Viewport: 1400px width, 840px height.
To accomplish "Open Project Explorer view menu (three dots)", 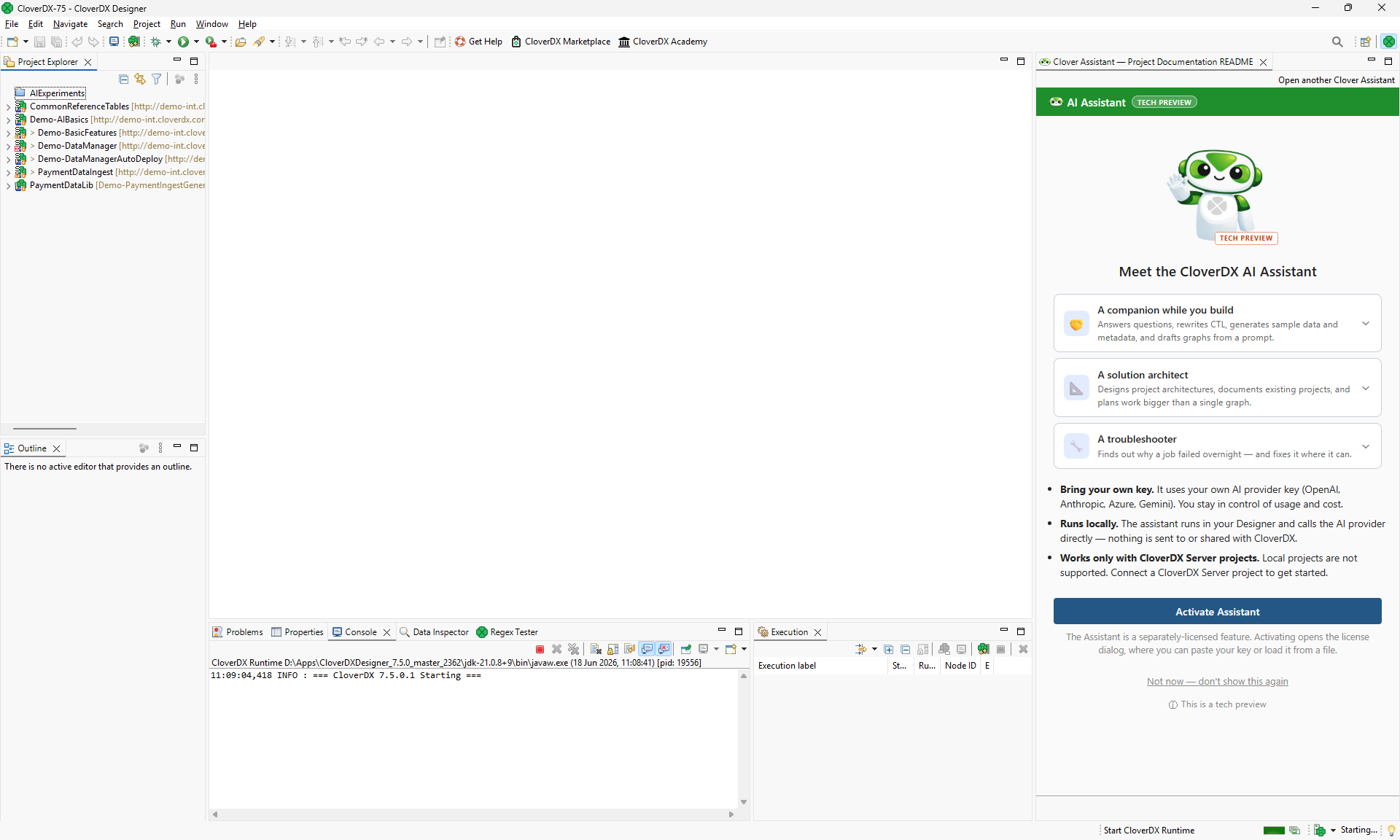I will (x=196, y=79).
